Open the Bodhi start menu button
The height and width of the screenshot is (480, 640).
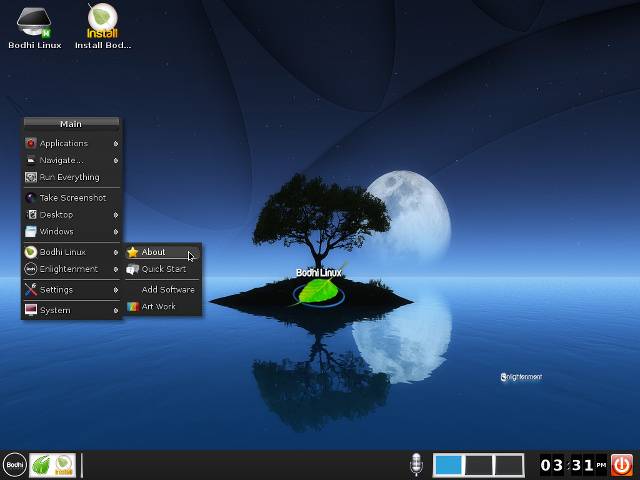(15, 464)
